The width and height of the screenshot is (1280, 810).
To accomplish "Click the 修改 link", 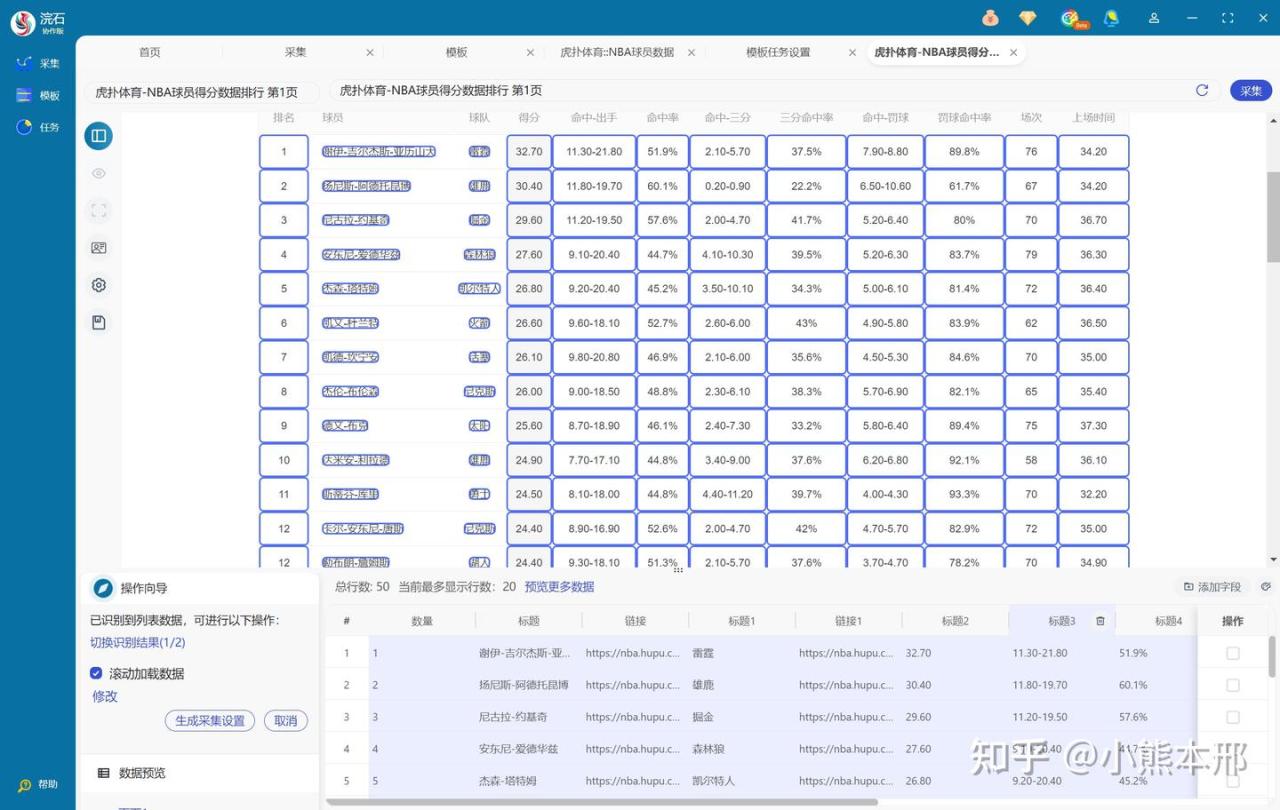I will click(105, 696).
